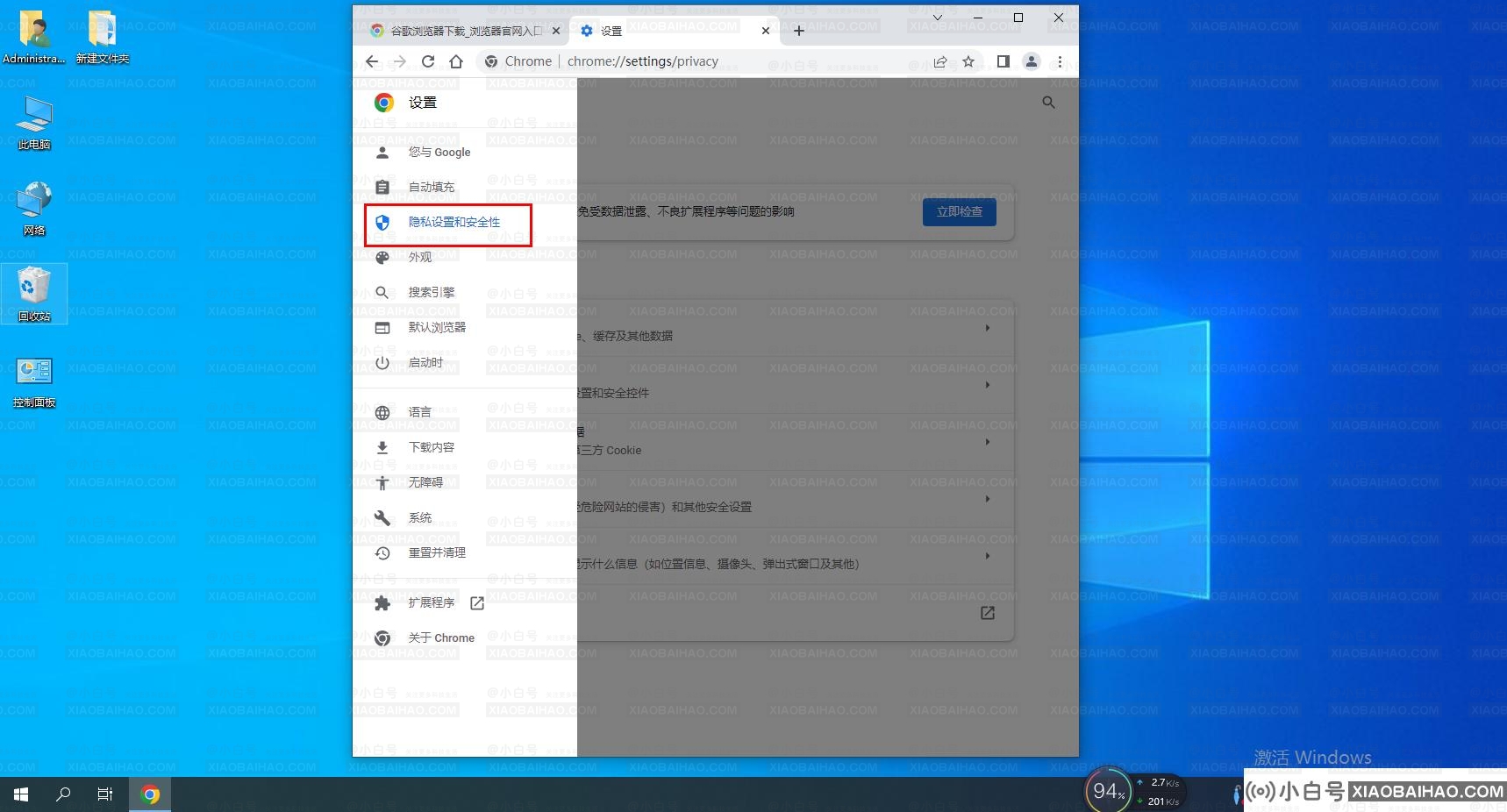
Task: Select 默认浏览器 in the sidebar
Action: [x=437, y=327]
